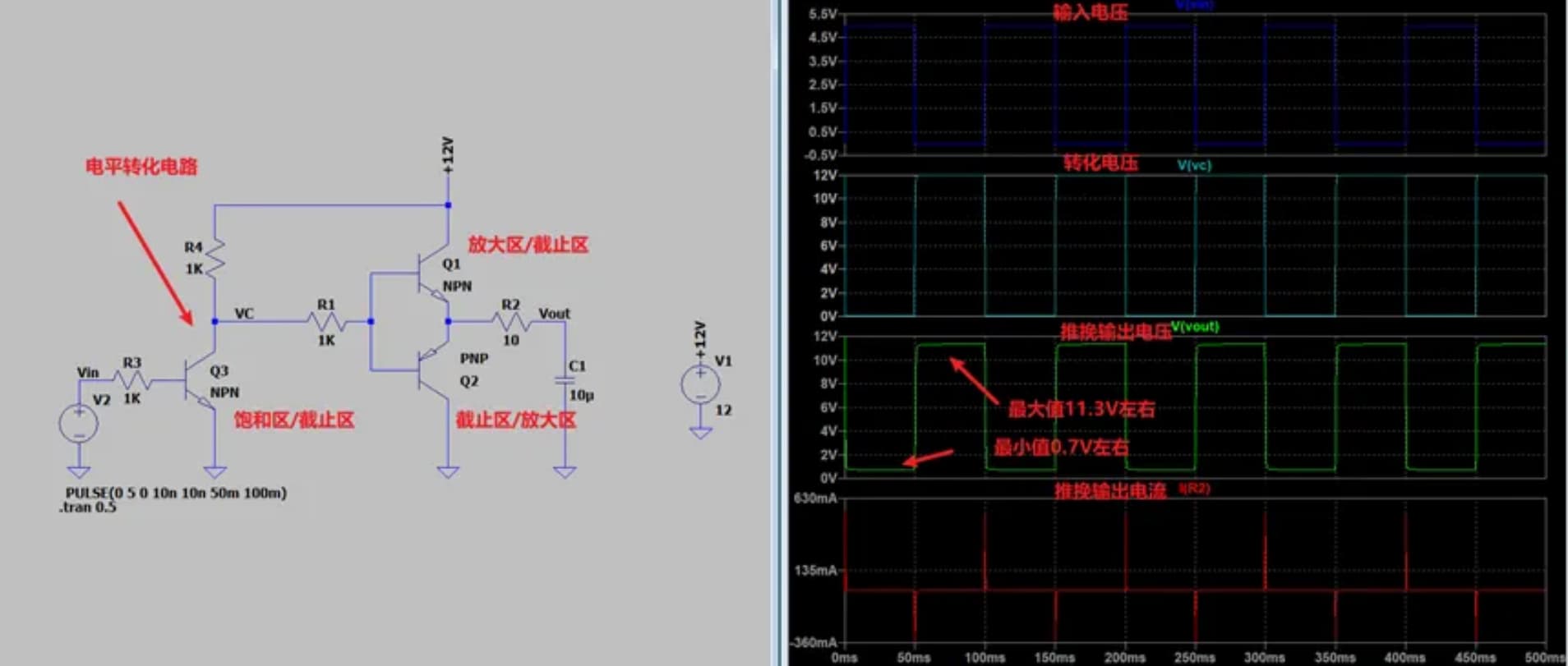Click the .tran 0.5 simulation directive
The image size is (1568, 666).
coord(88,508)
